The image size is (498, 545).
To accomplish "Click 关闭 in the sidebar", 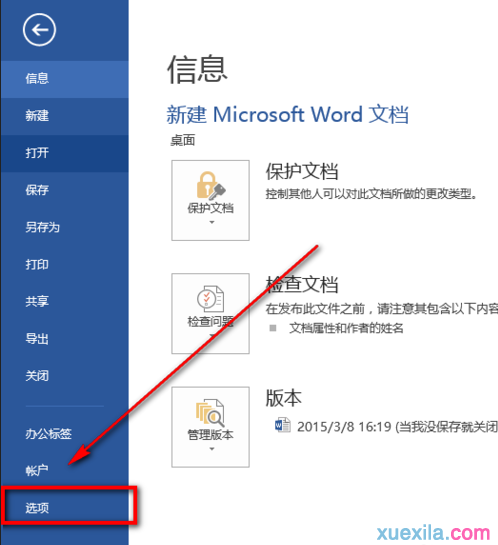I will point(64,376).
